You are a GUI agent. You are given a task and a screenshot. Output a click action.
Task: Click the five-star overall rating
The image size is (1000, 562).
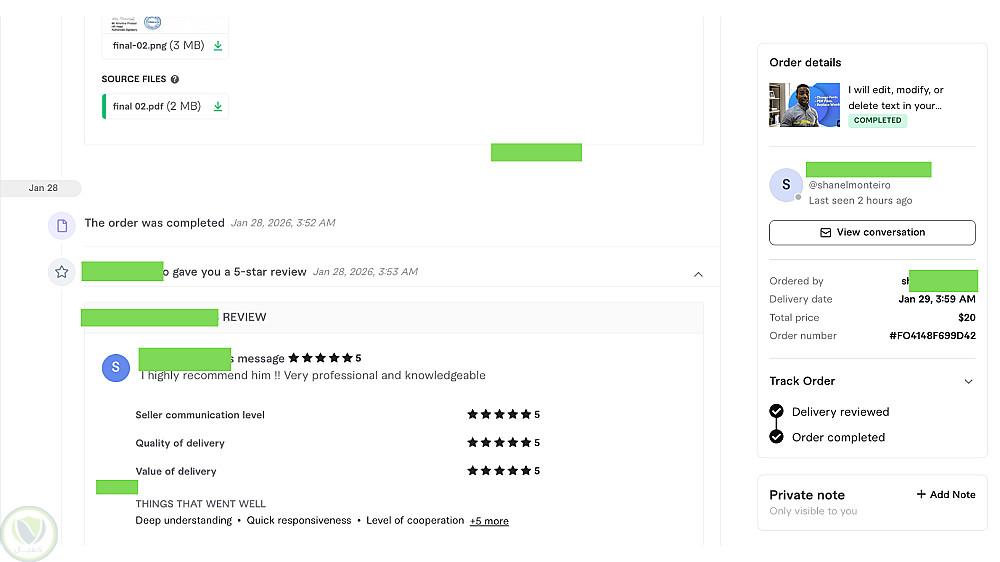(321, 358)
